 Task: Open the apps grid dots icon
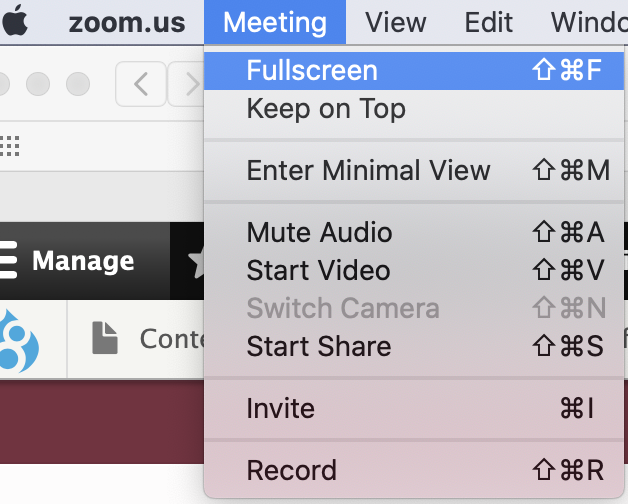point(10,146)
